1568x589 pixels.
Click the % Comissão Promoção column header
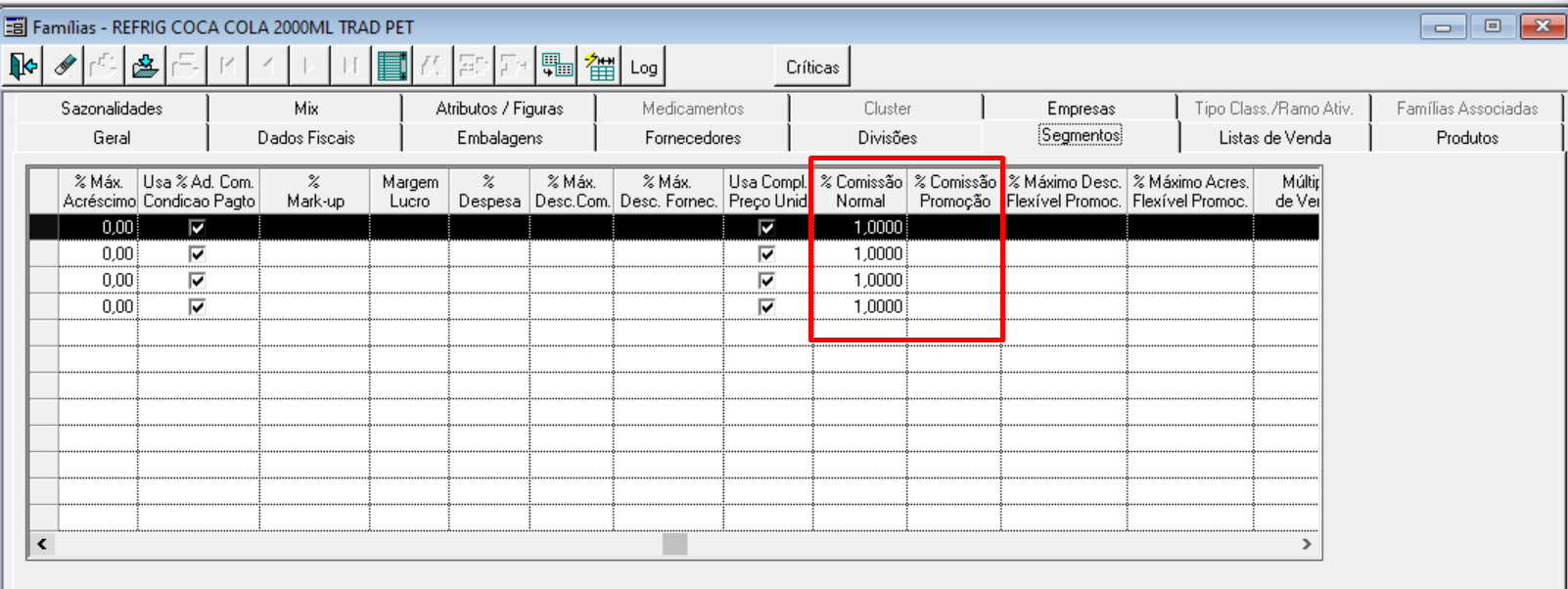coord(954,191)
